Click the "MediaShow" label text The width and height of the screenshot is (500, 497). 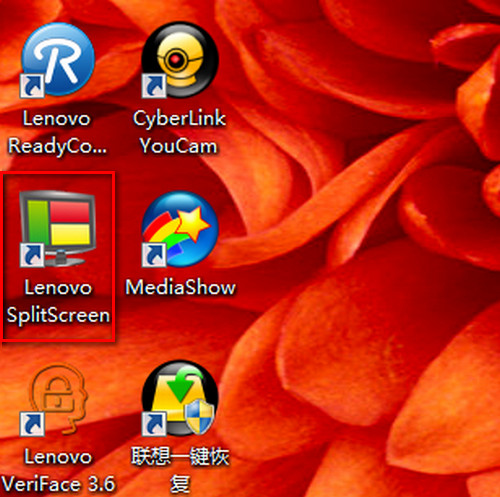pyautogui.click(x=180, y=287)
